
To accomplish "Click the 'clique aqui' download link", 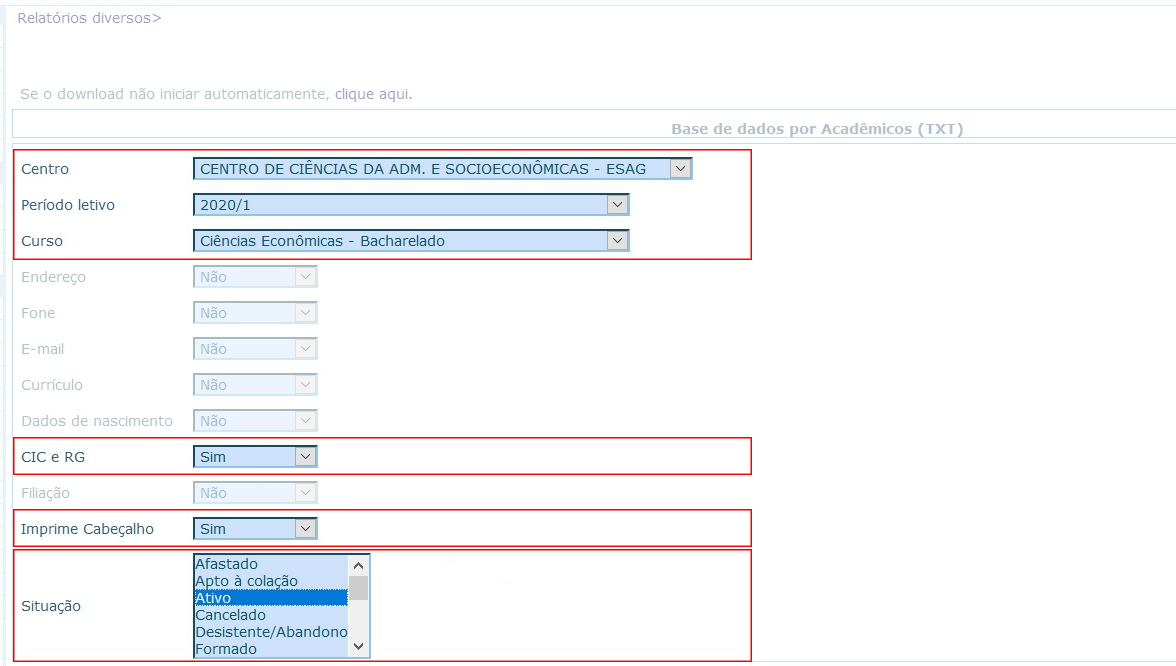I will 372,94.
